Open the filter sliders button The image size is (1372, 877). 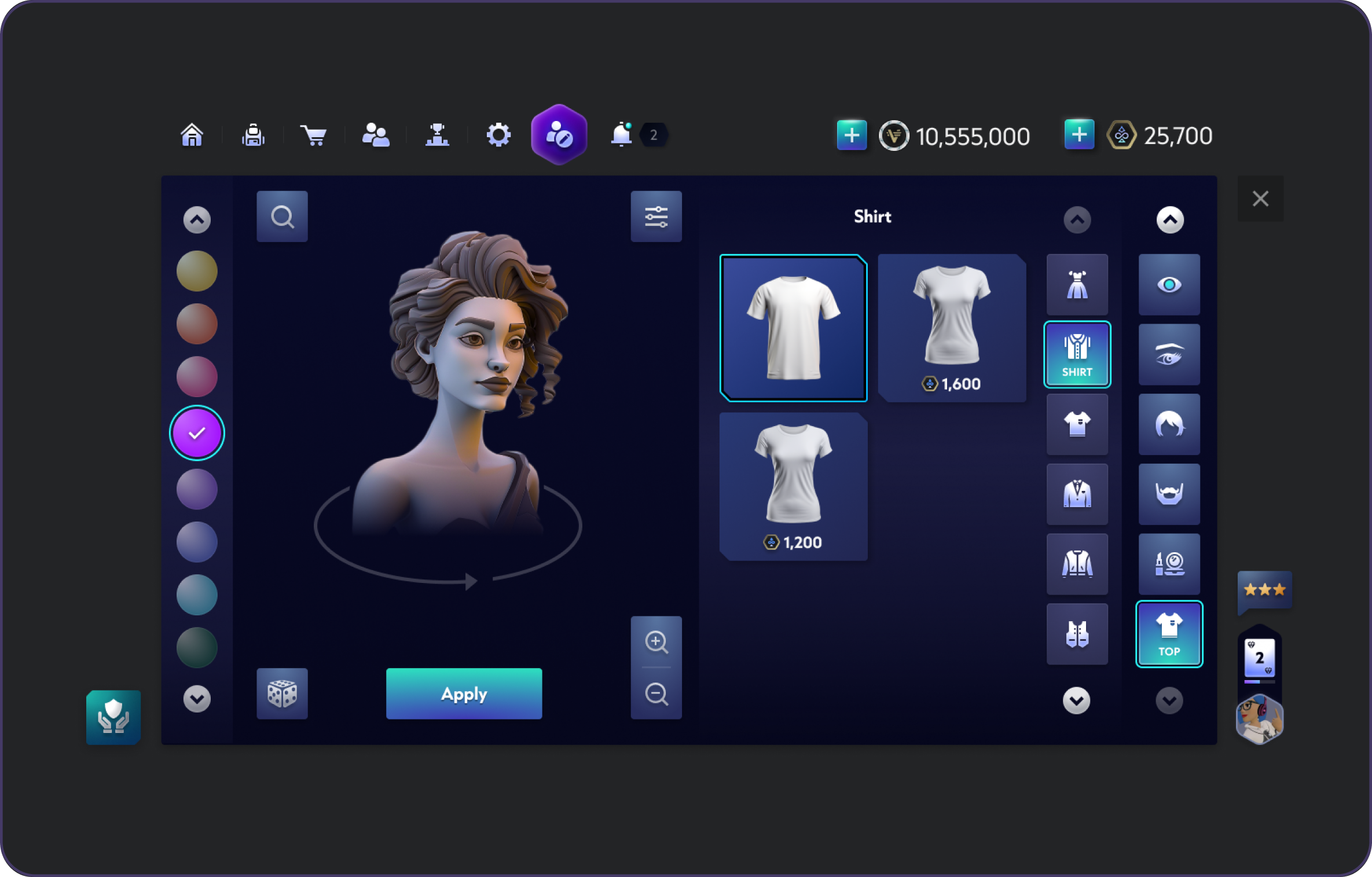pyautogui.click(x=656, y=217)
